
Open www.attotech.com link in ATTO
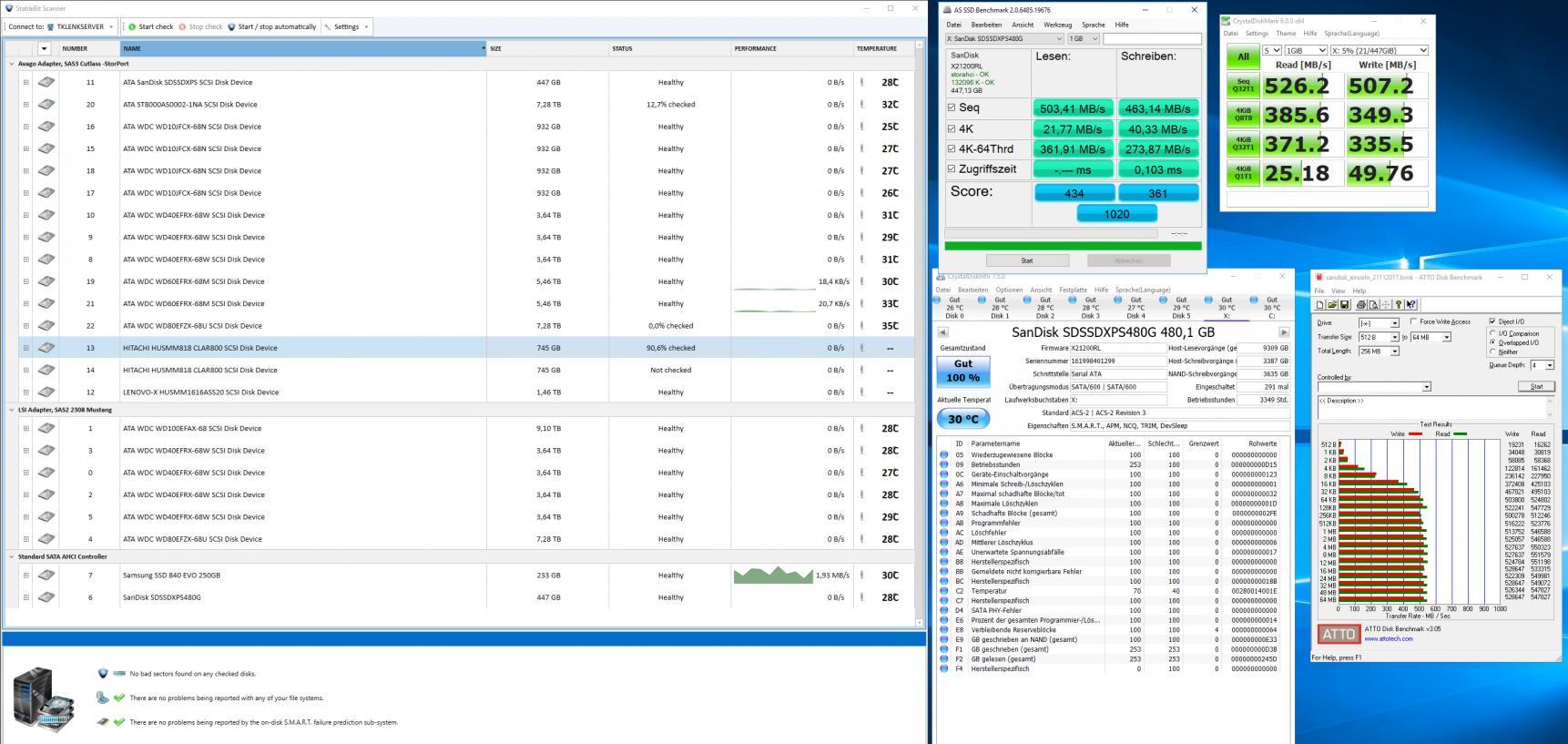coord(1389,638)
